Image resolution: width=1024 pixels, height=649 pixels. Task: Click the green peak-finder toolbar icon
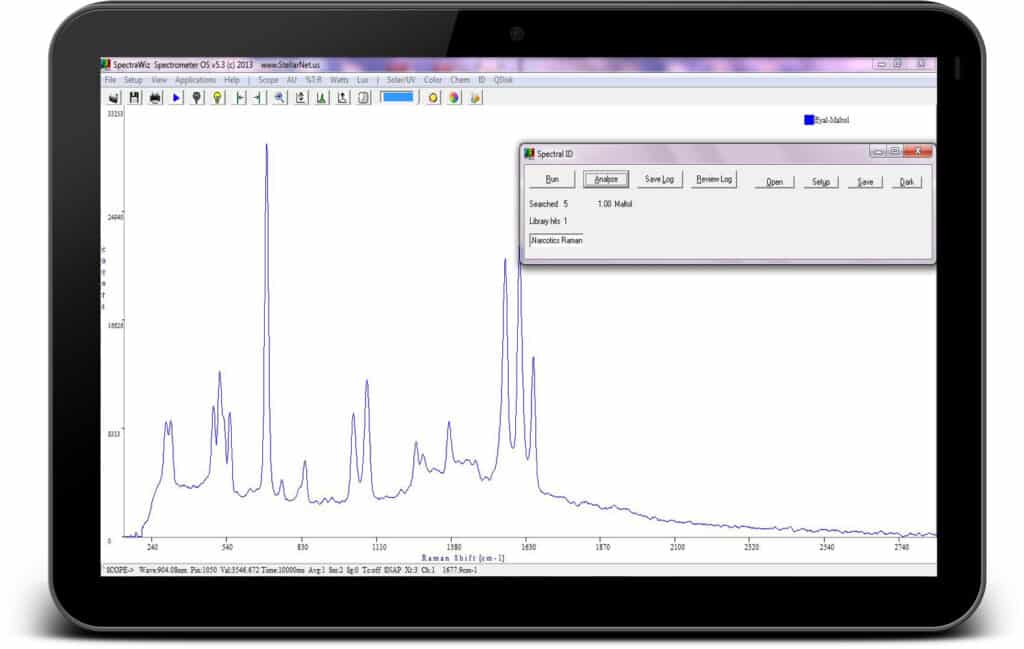pyautogui.click(x=321, y=97)
